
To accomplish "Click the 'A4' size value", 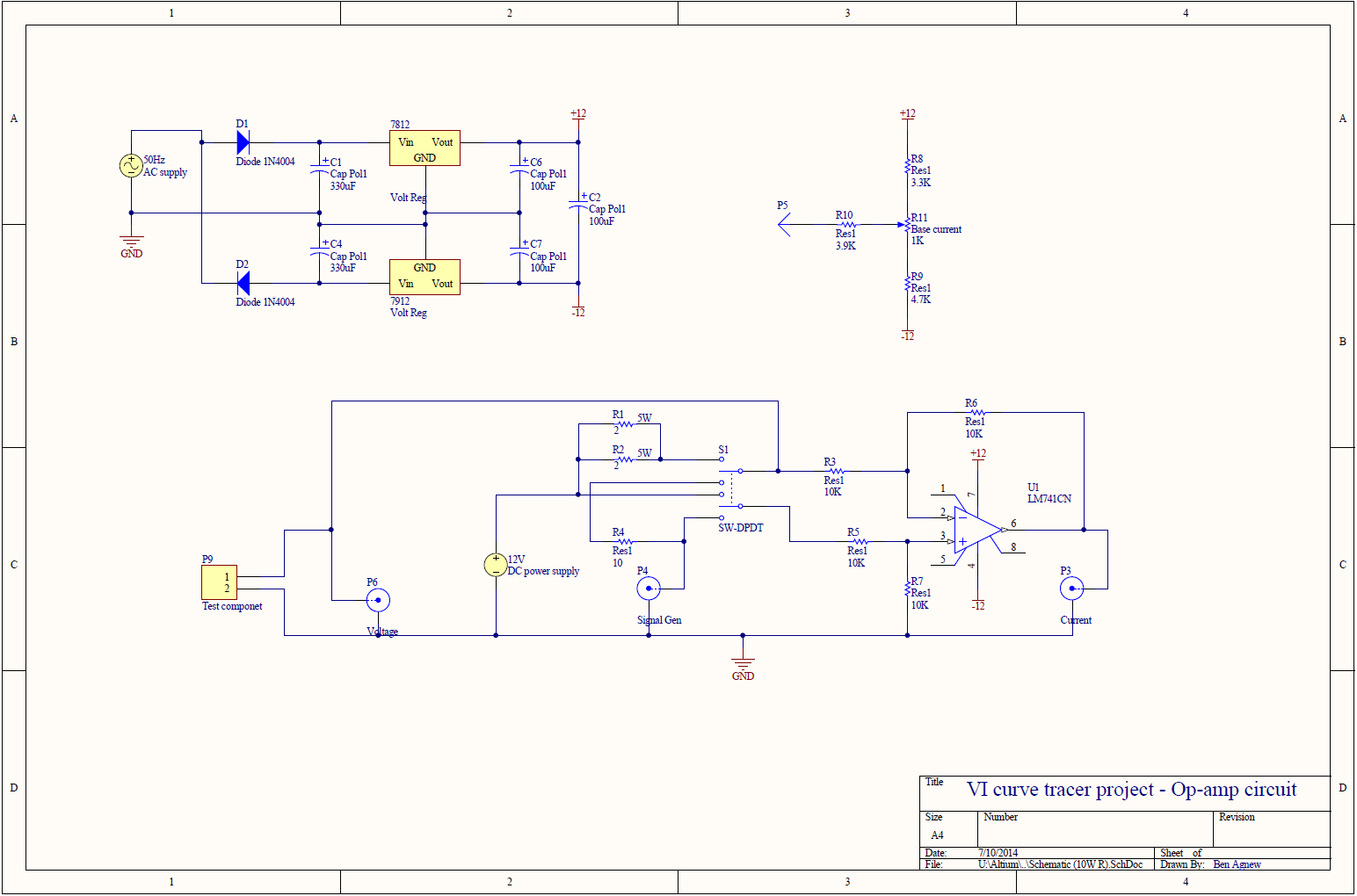I will 937,835.
